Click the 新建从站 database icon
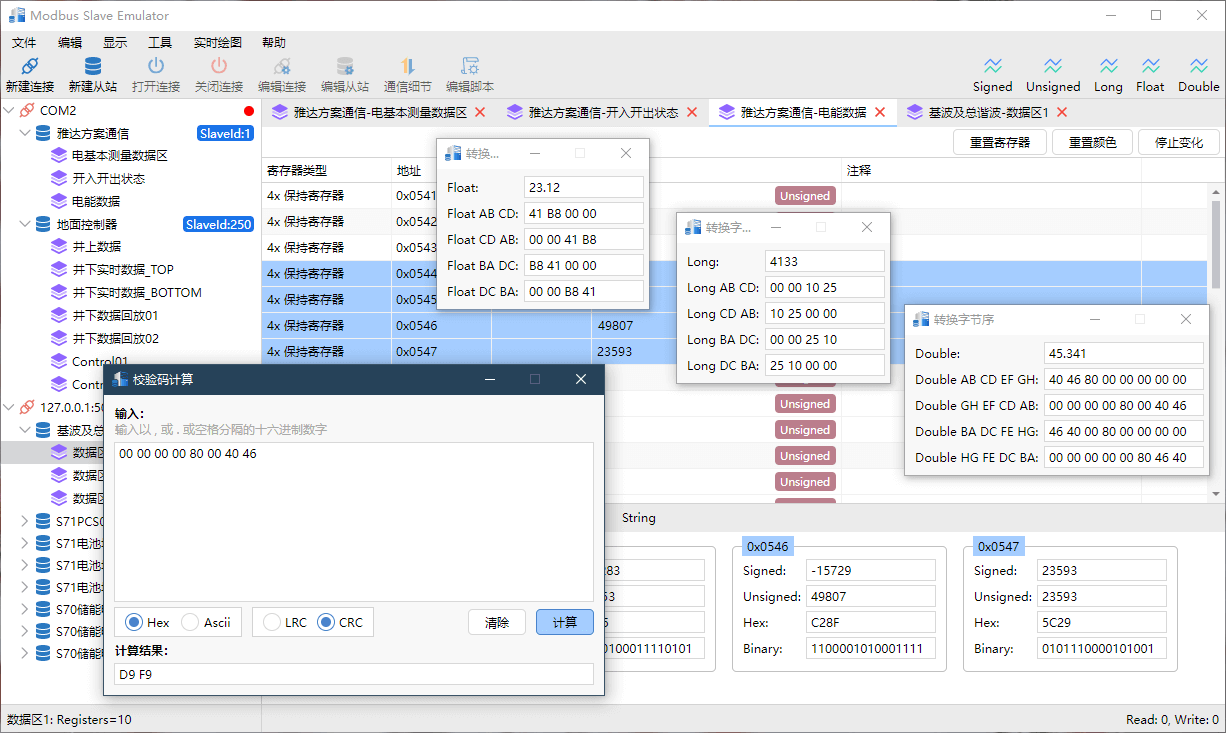The height and width of the screenshot is (733, 1226). tap(92, 67)
